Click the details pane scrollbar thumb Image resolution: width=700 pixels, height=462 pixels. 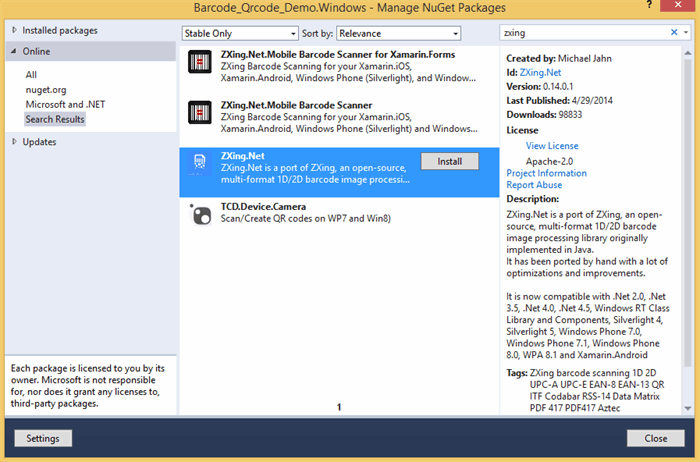point(688,214)
